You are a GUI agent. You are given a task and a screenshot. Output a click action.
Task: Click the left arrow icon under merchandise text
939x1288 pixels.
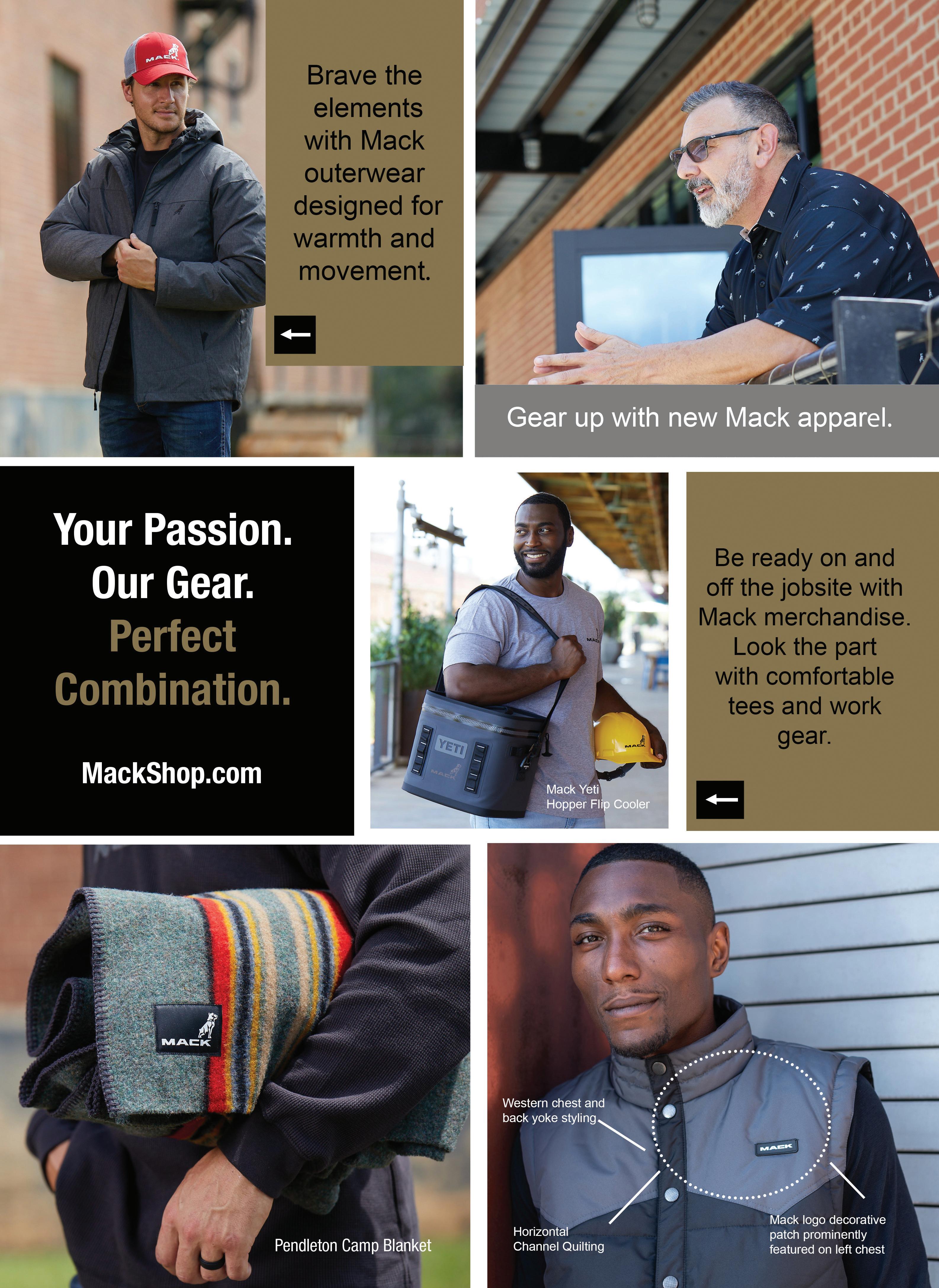(720, 800)
